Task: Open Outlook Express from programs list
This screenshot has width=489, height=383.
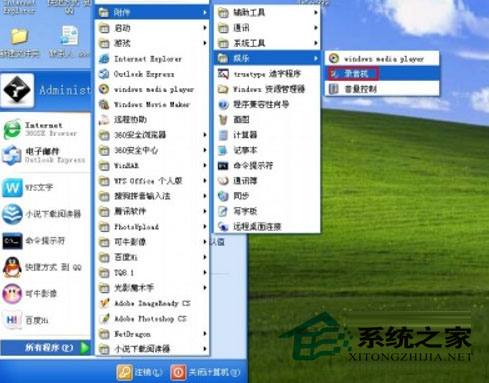Action: click(x=152, y=74)
